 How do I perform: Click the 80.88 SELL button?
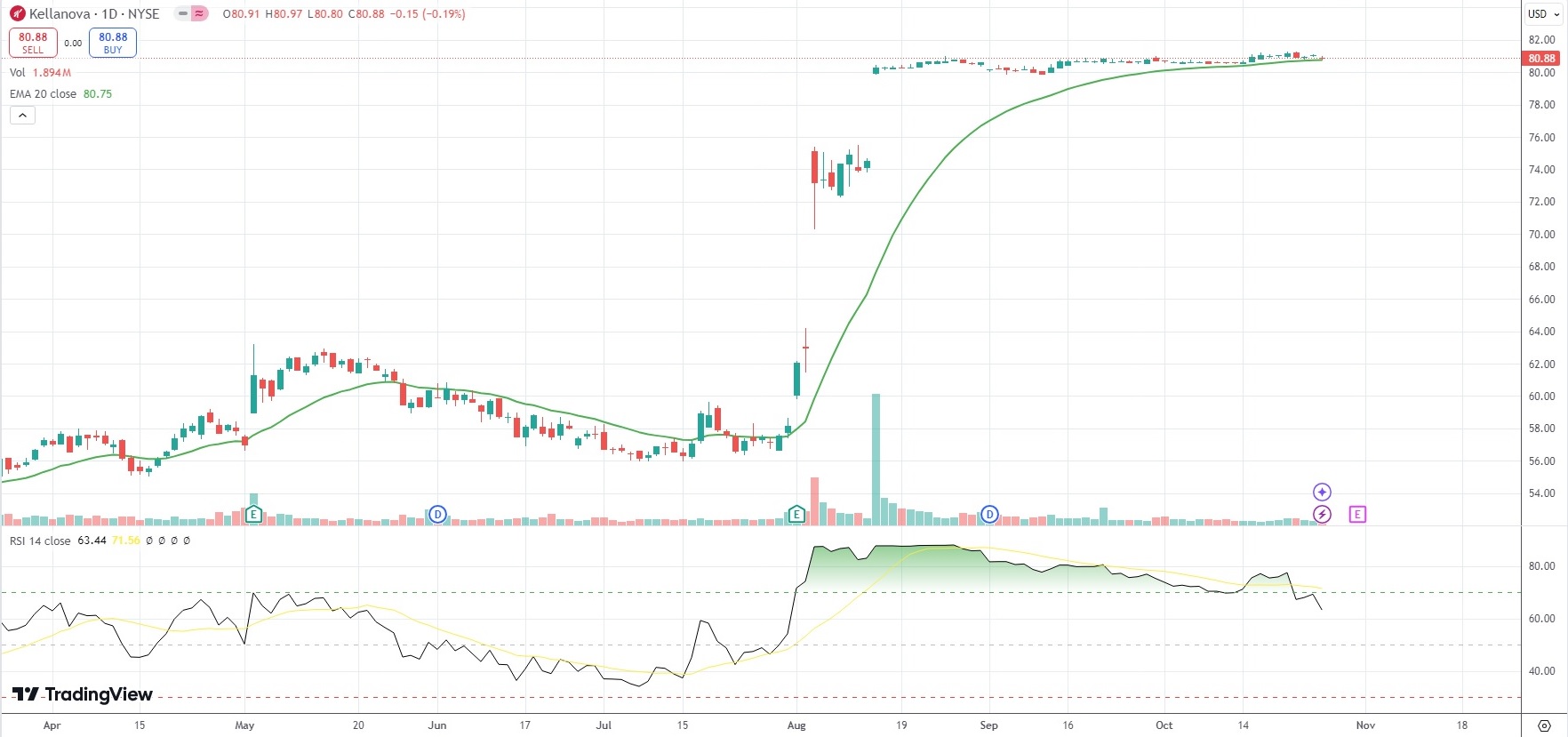[33, 43]
